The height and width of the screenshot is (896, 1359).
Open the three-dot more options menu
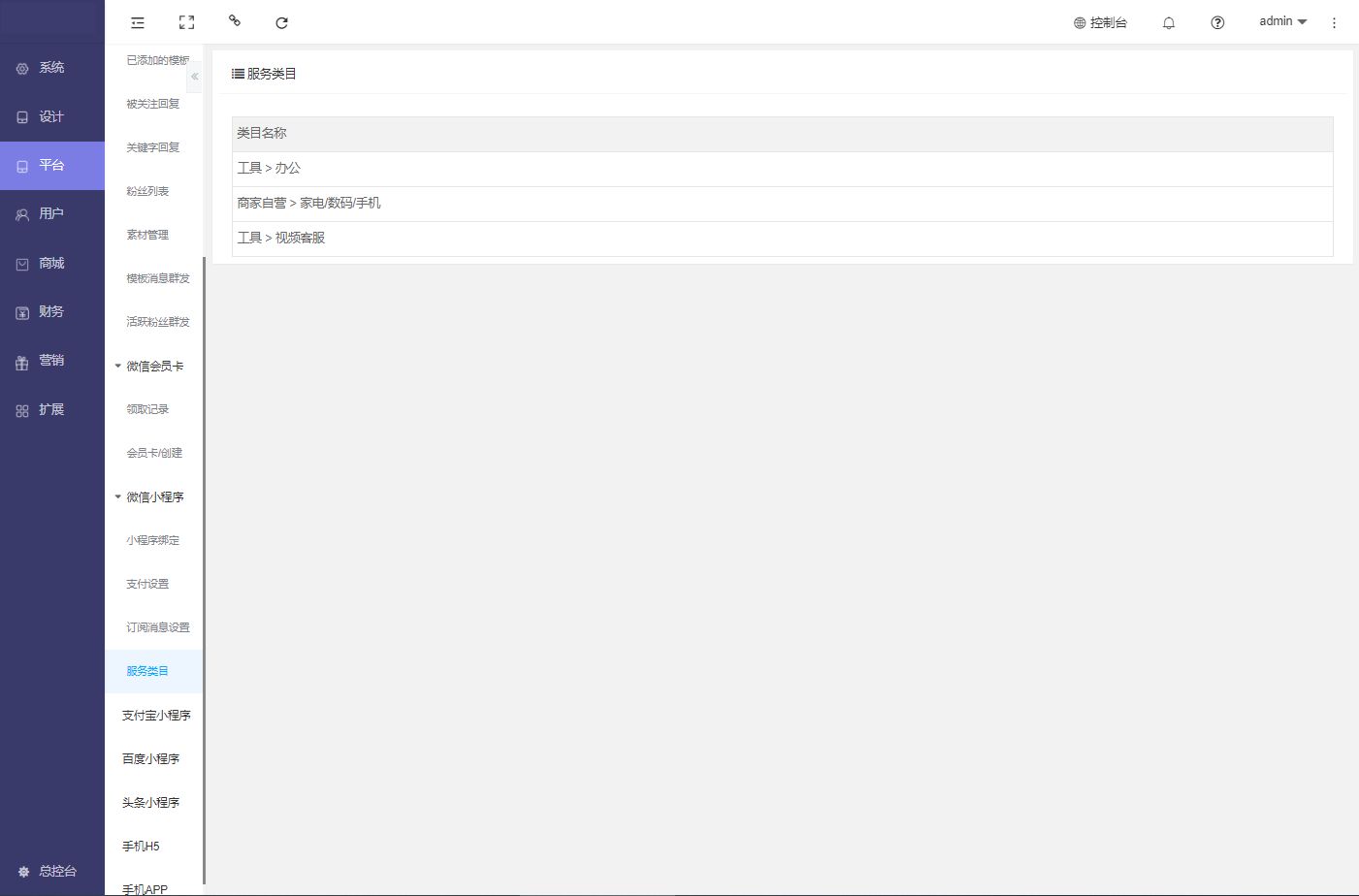coord(1334,22)
